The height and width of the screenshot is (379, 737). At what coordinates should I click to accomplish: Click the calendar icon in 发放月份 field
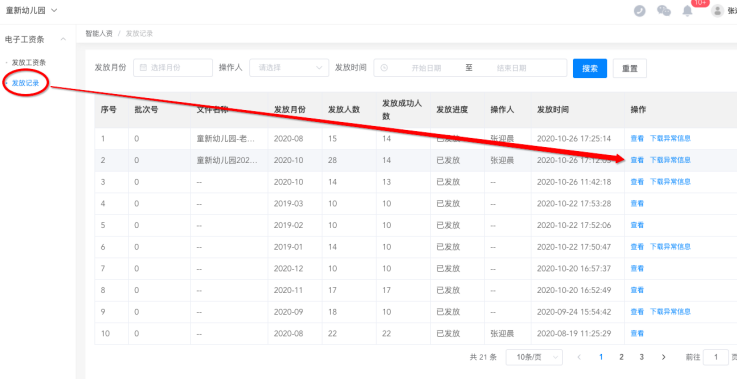click(x=144, y=68)
